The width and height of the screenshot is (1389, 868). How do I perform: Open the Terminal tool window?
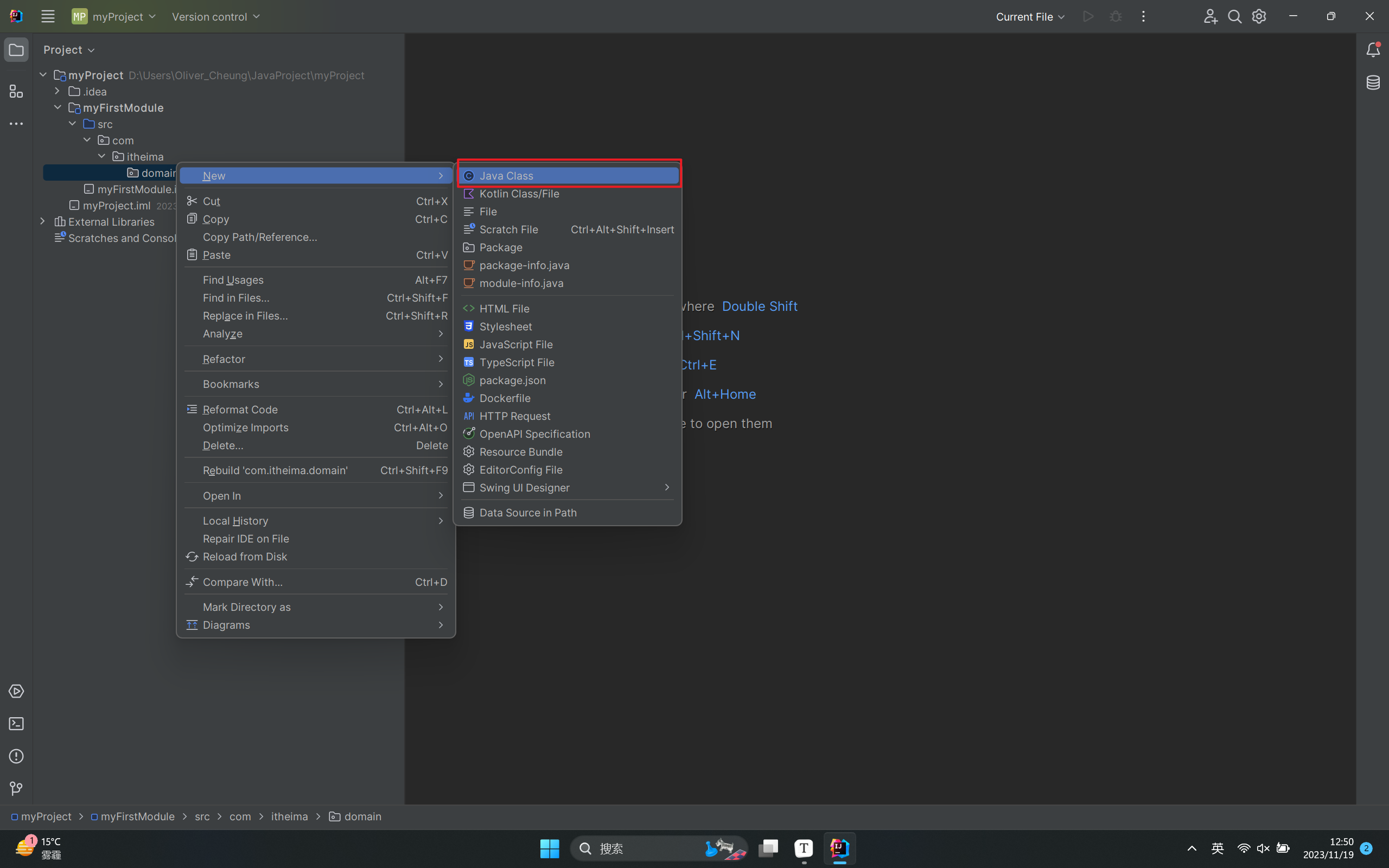16,724
